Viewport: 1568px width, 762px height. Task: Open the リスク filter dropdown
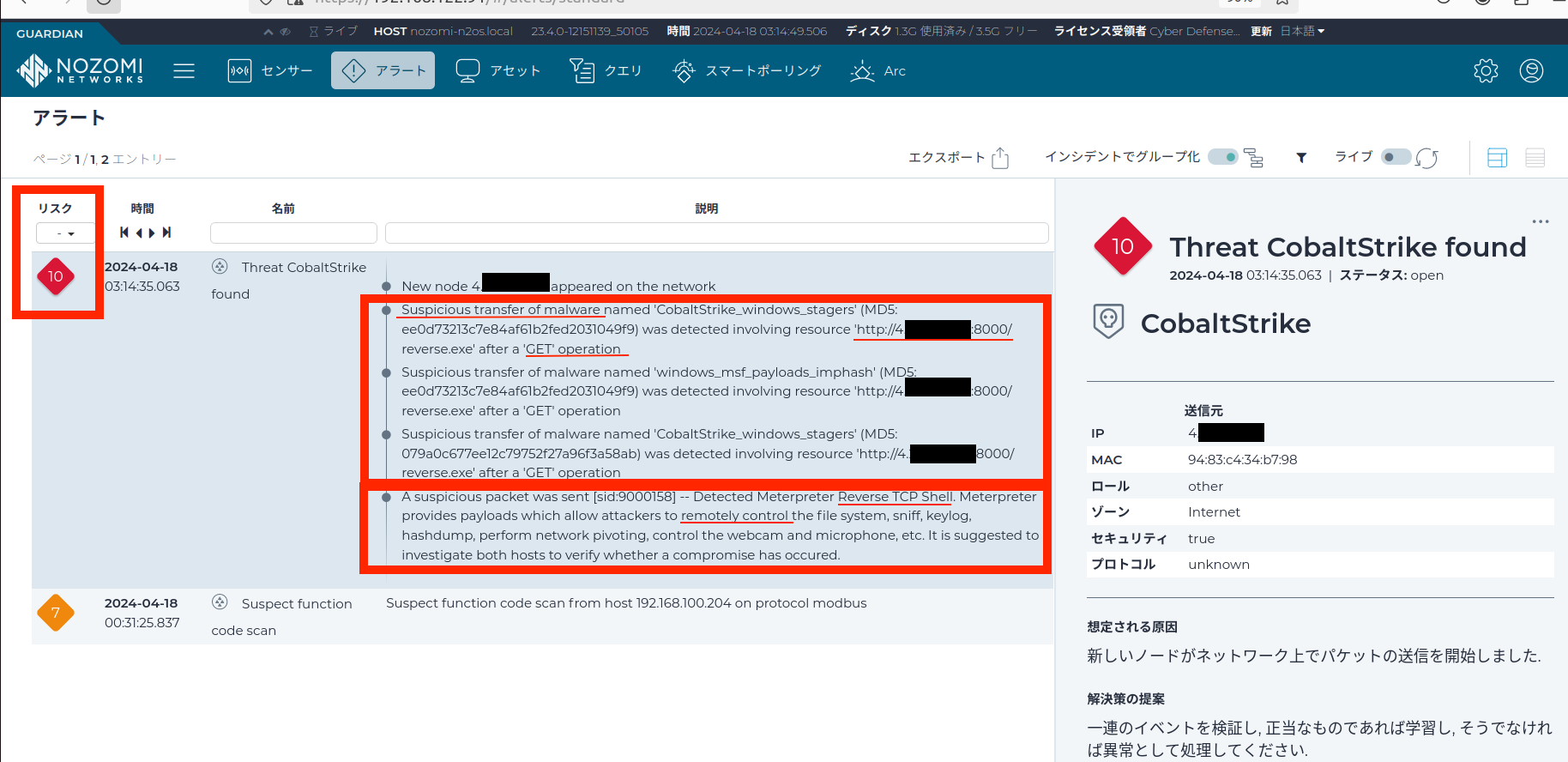[x=65, y=233]
